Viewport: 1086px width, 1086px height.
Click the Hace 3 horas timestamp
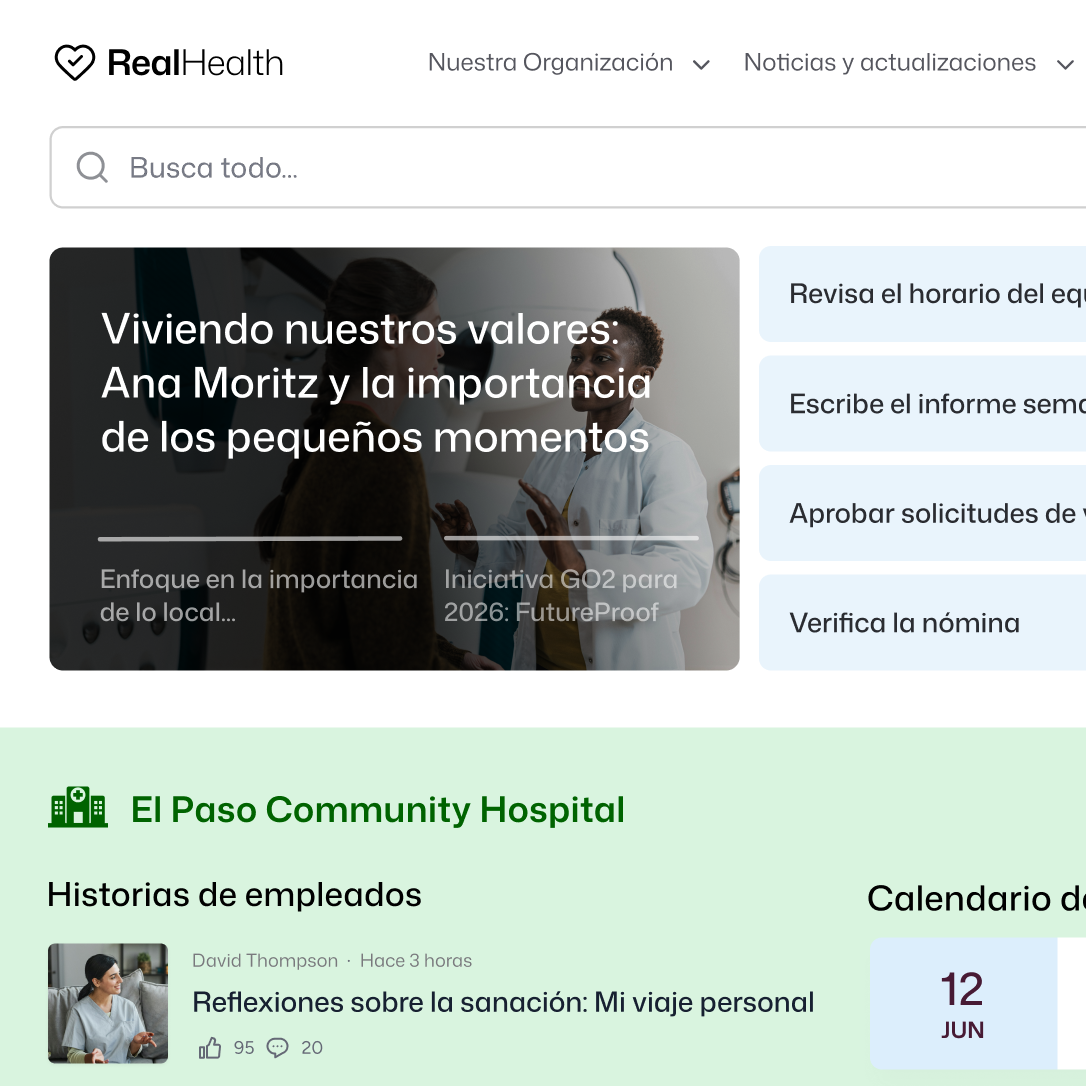point(416,961)
